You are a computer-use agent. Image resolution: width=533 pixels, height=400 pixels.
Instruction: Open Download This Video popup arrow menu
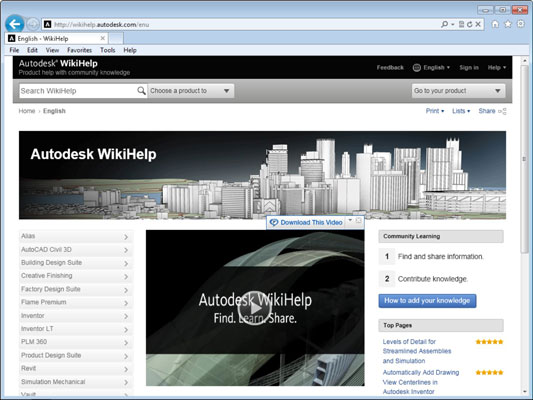click(350, 221)
